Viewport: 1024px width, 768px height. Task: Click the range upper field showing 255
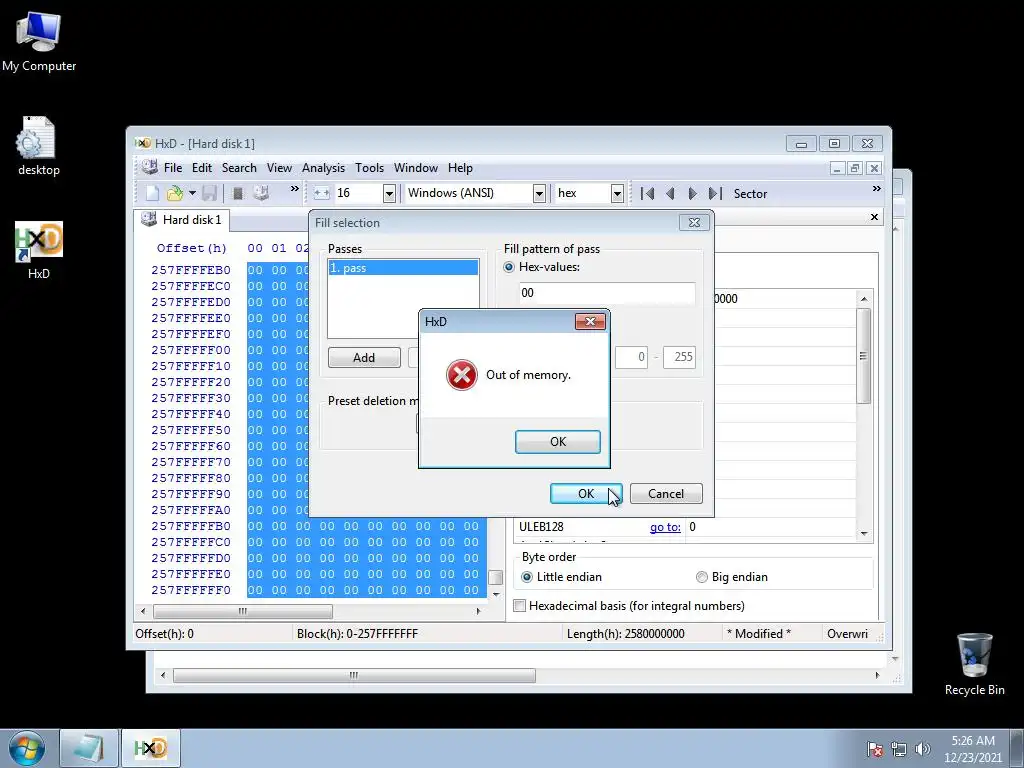point(679,357)
